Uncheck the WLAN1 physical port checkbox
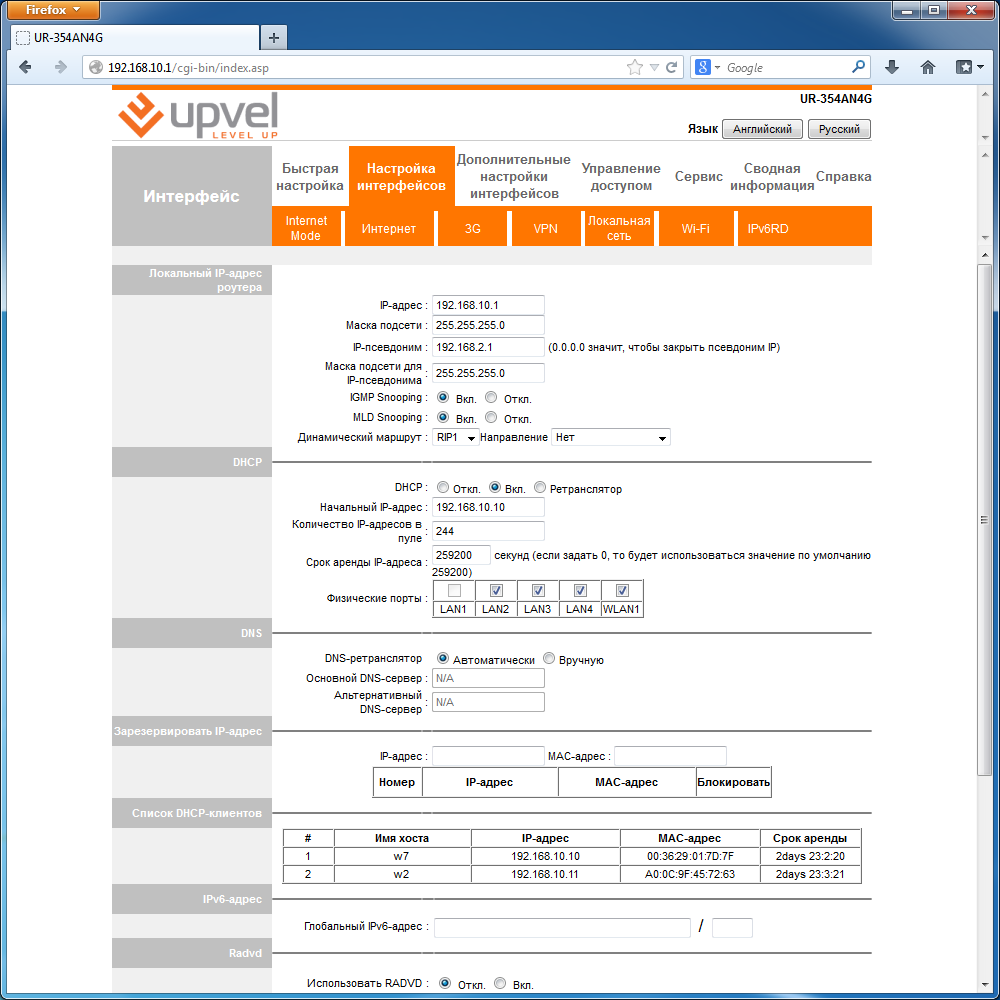Image resolution: width=1000 pixels, height=1000 pixels. pyautogui.click(x=622, y=591)
